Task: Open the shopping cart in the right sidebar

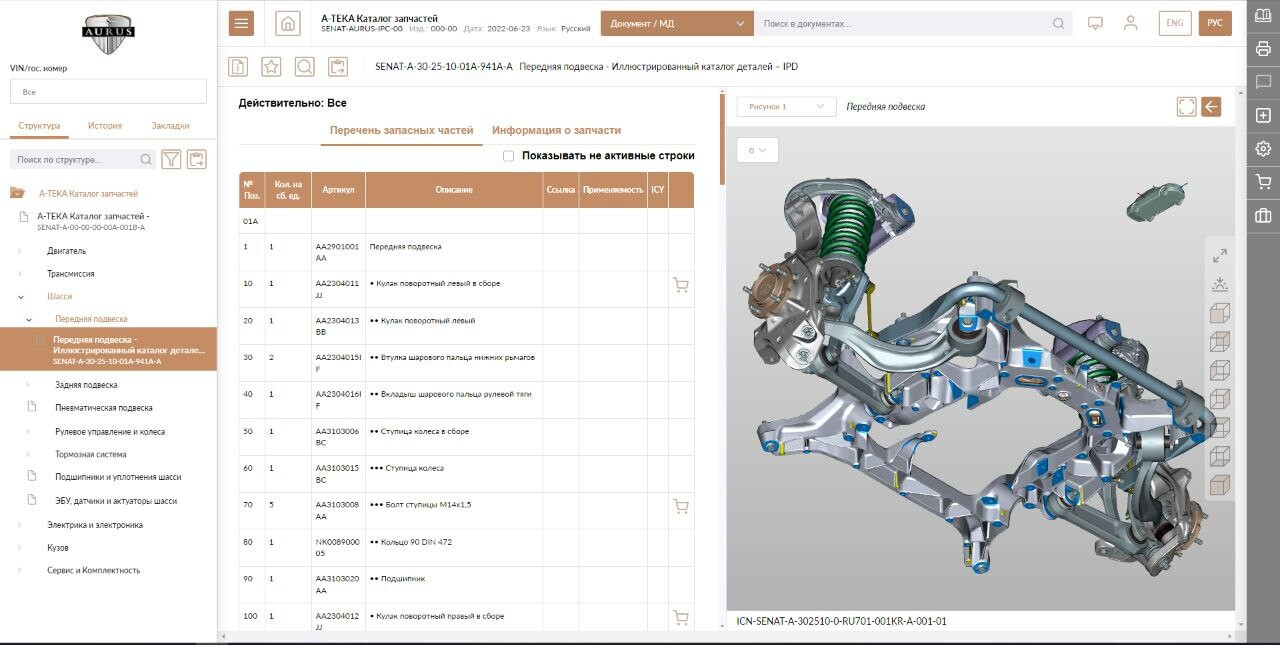Action: point(1263,182)
